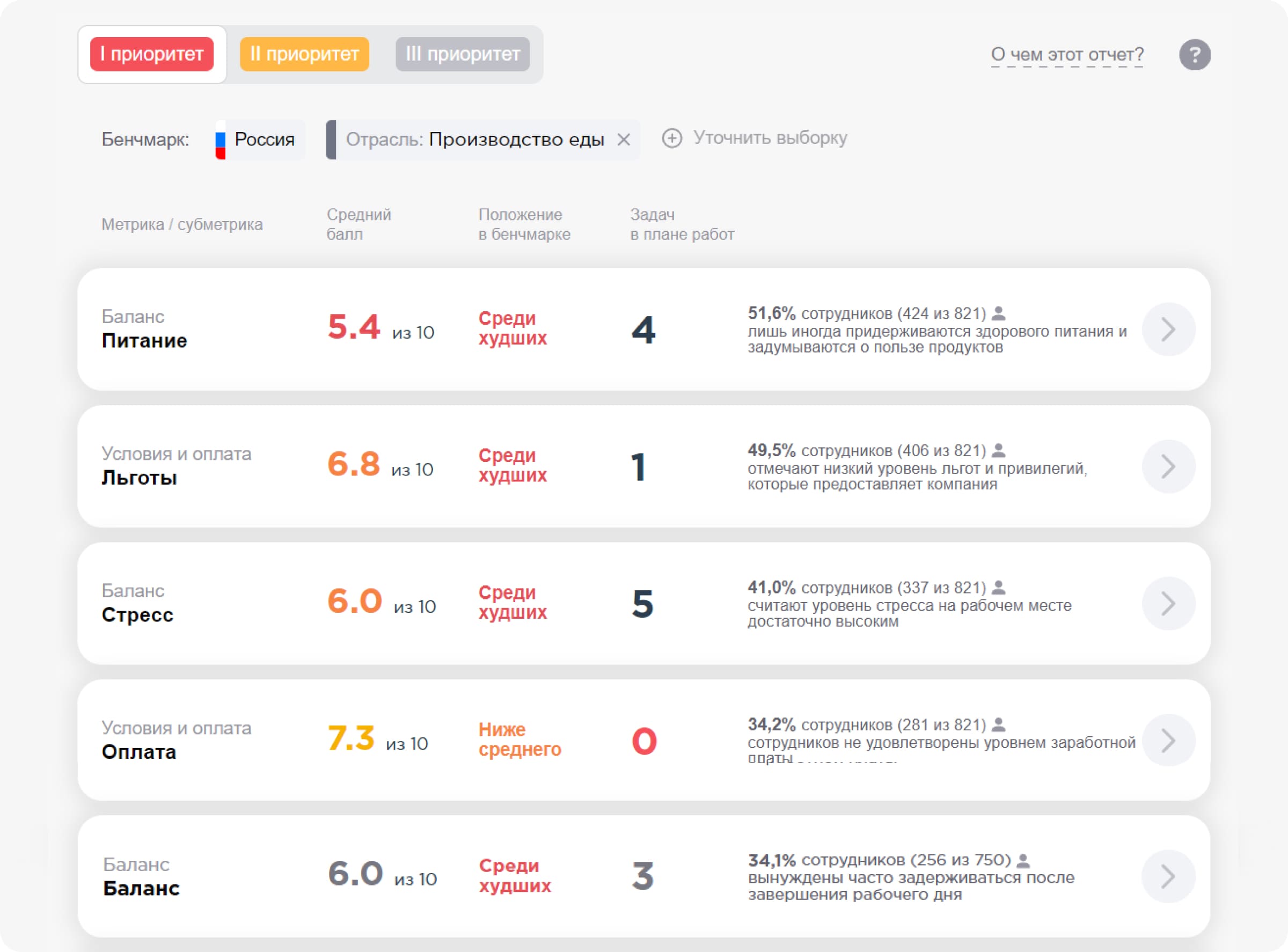Click the Ниже среднего benchmark status
The image size is (1288, 952).
coord(520,739)
